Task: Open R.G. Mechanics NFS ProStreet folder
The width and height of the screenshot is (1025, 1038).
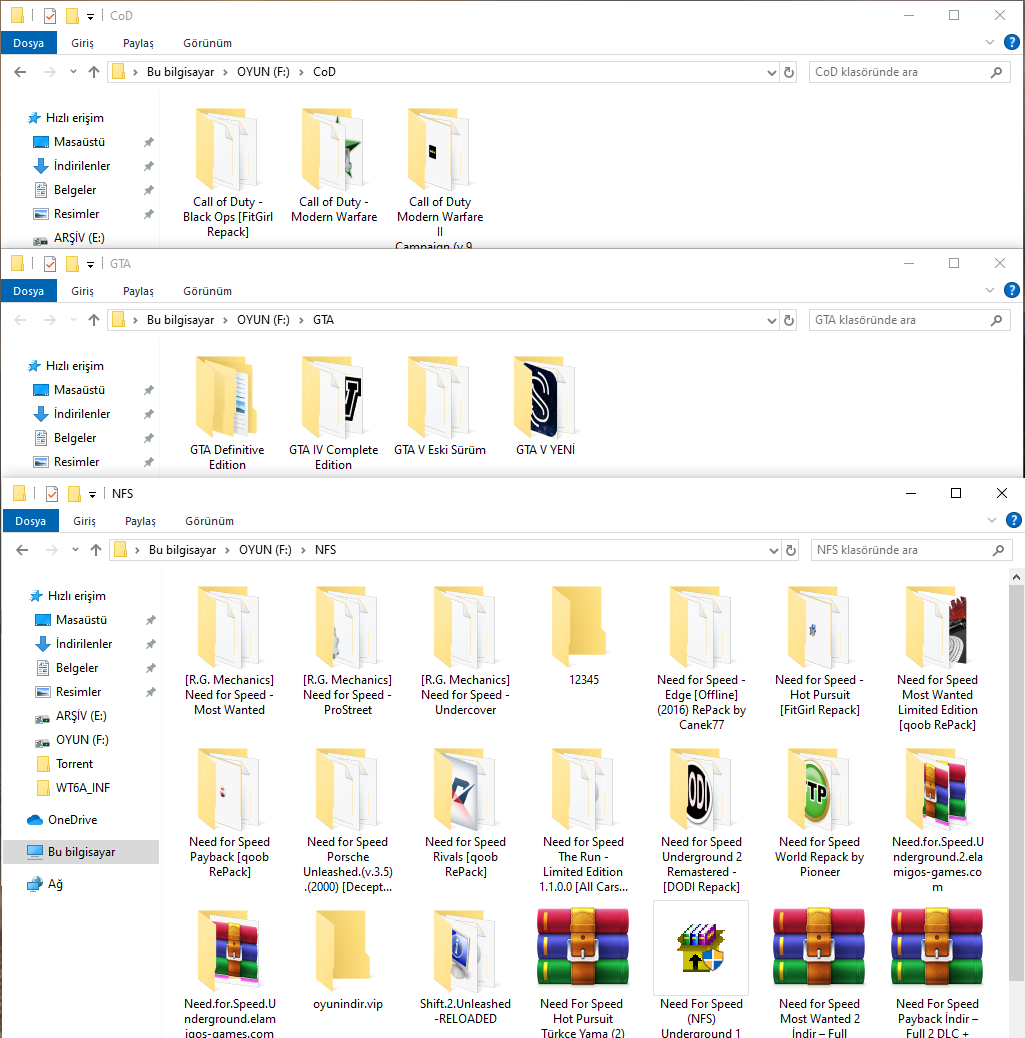Action: click(x=348, y=651)
